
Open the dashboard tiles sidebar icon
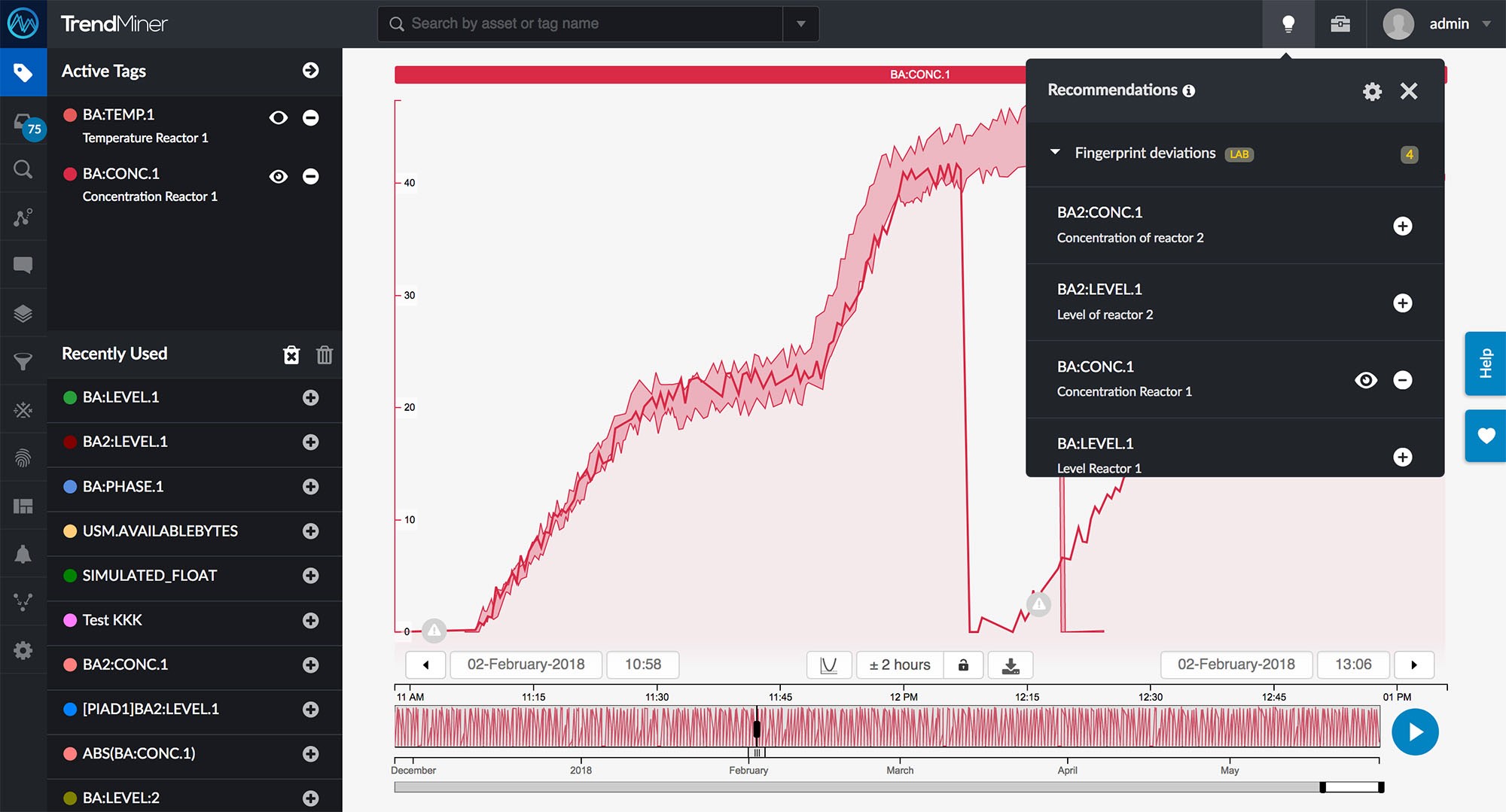click(x=23, y=506)
